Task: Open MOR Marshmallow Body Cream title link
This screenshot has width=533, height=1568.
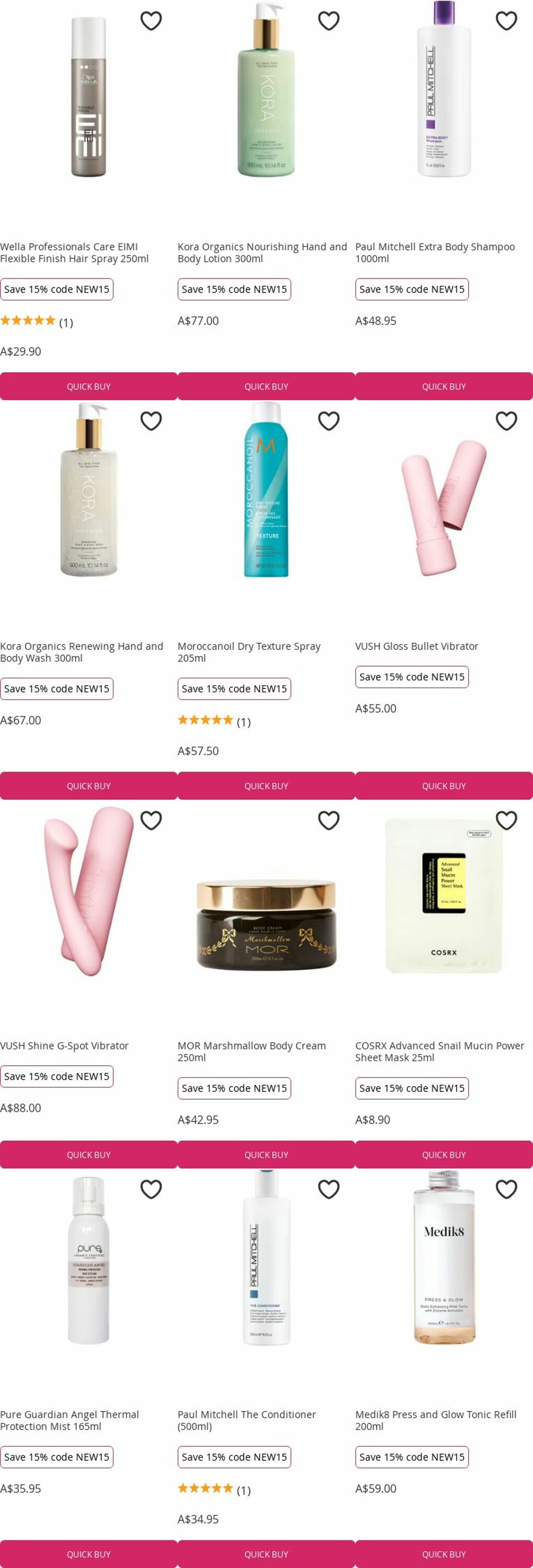Action: [252, 1051]
